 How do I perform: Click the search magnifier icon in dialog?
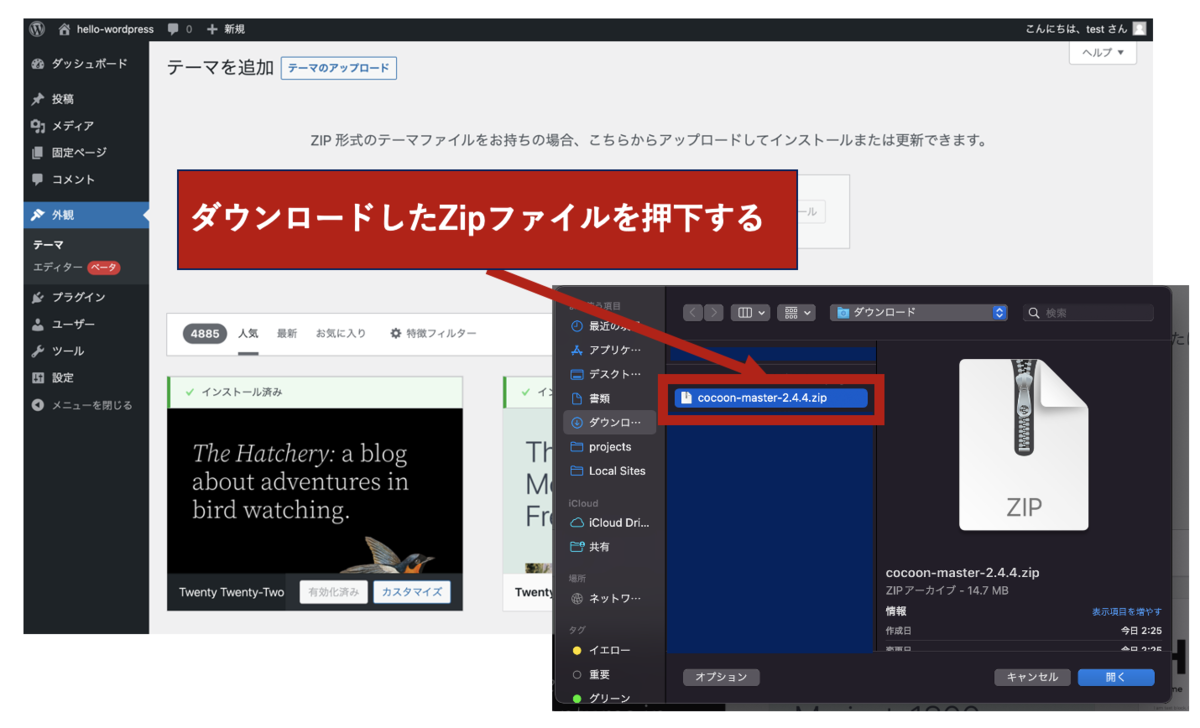coord(1034,313)
